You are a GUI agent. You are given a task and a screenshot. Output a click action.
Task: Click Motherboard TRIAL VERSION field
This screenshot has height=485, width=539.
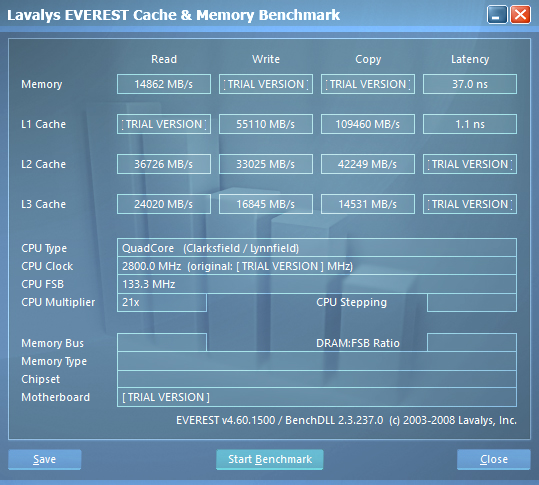point(317,397)
